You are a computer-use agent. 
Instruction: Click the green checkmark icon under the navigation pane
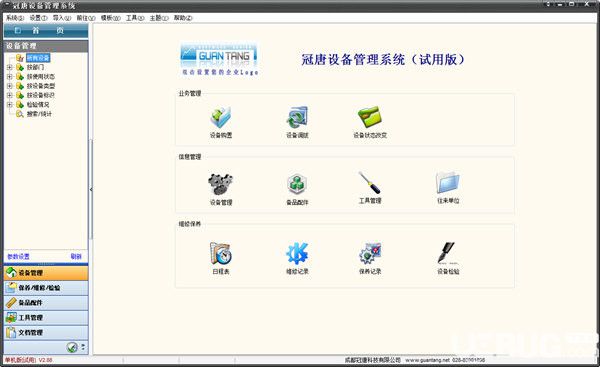click(72, 347)
